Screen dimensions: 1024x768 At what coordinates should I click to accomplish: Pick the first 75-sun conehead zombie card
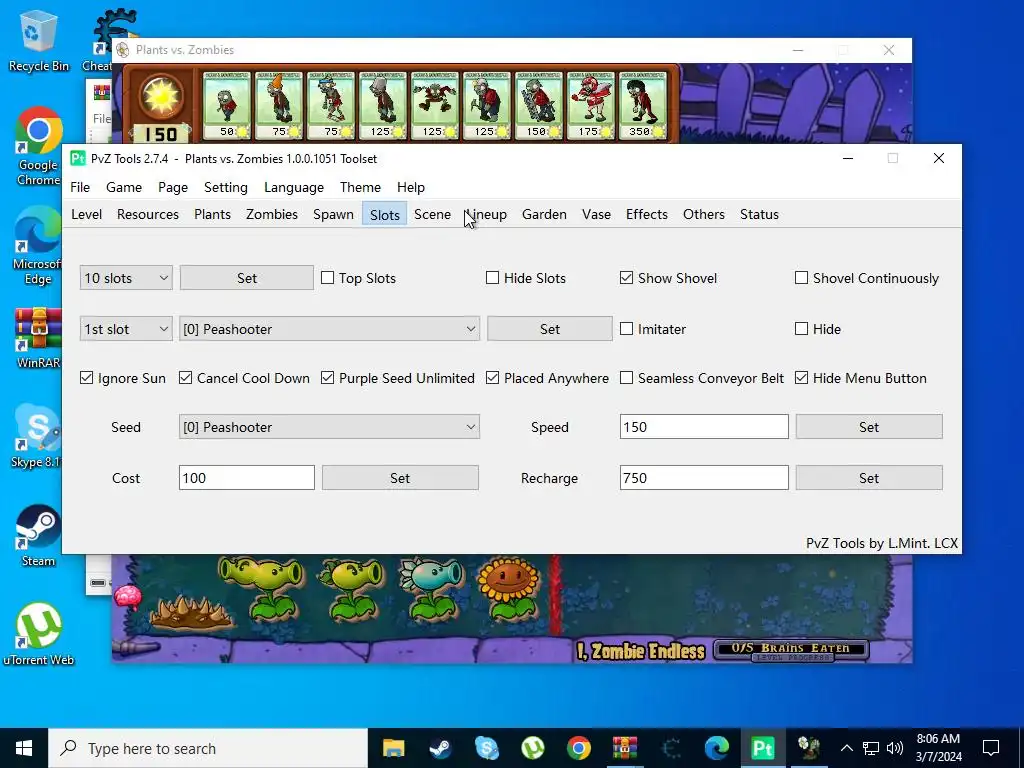279,106
